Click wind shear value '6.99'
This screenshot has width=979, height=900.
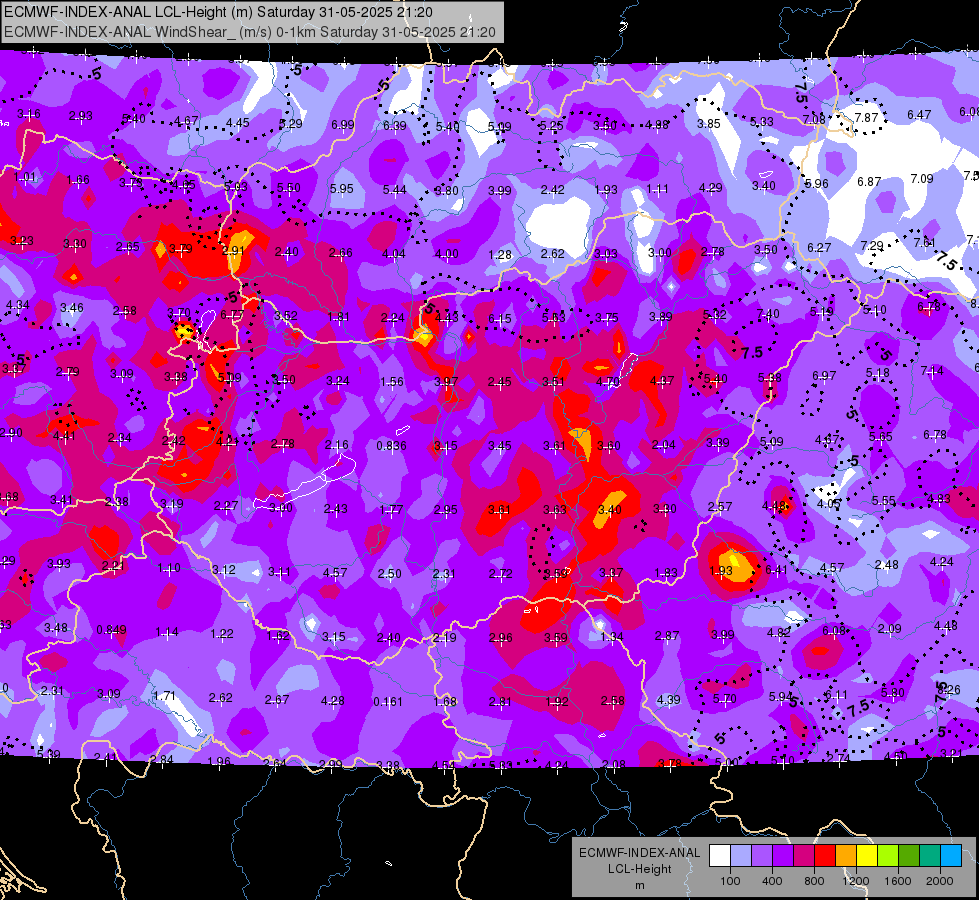click(343, 125)
